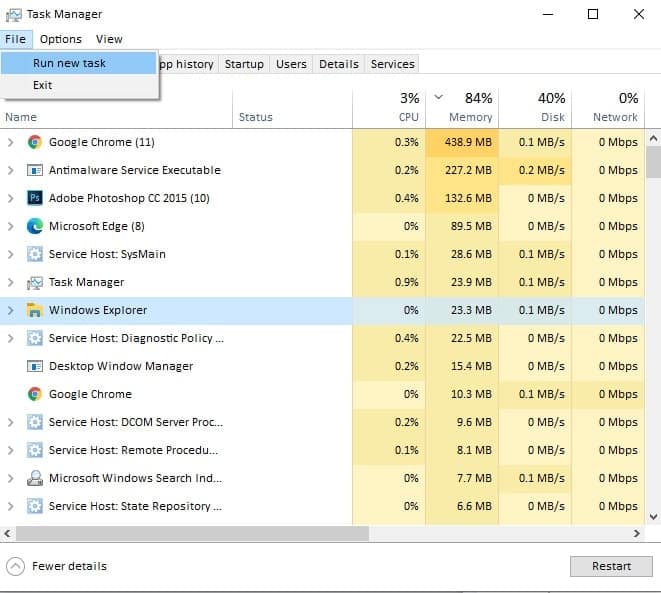Screen dimensions: 661x593
Task: Click the Google Chrome (11) icon
Action: tap(35, 142)
